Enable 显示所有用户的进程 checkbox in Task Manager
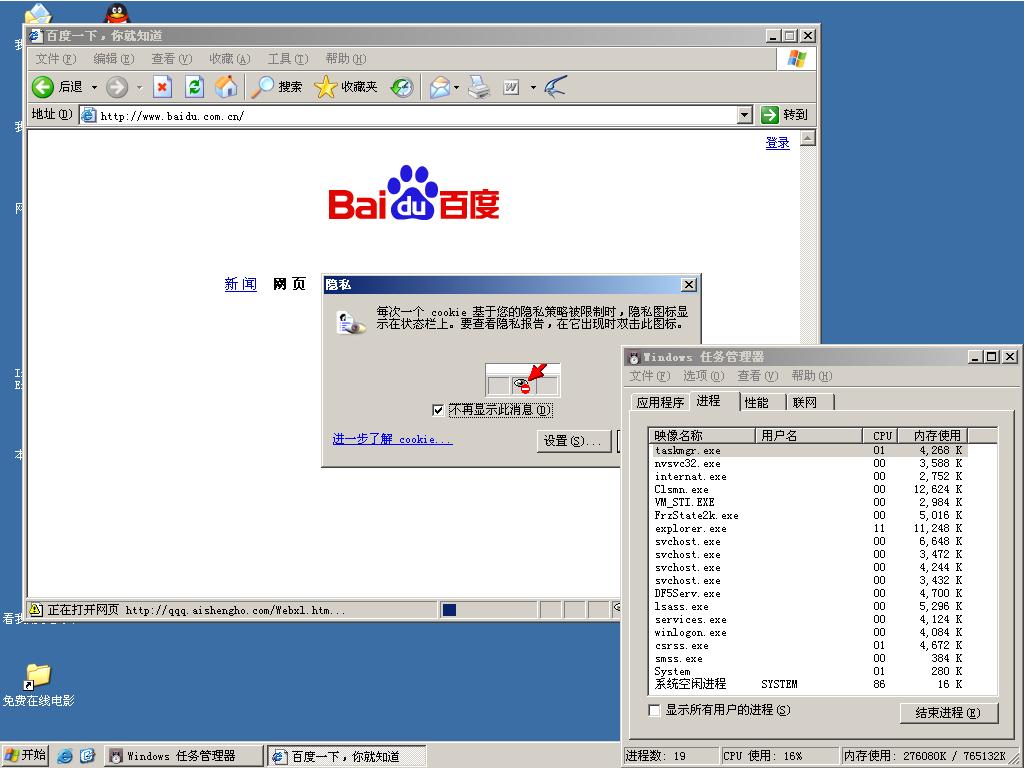Image resolution: width=1024 pixels, height=768 pixels. [654, 710]
